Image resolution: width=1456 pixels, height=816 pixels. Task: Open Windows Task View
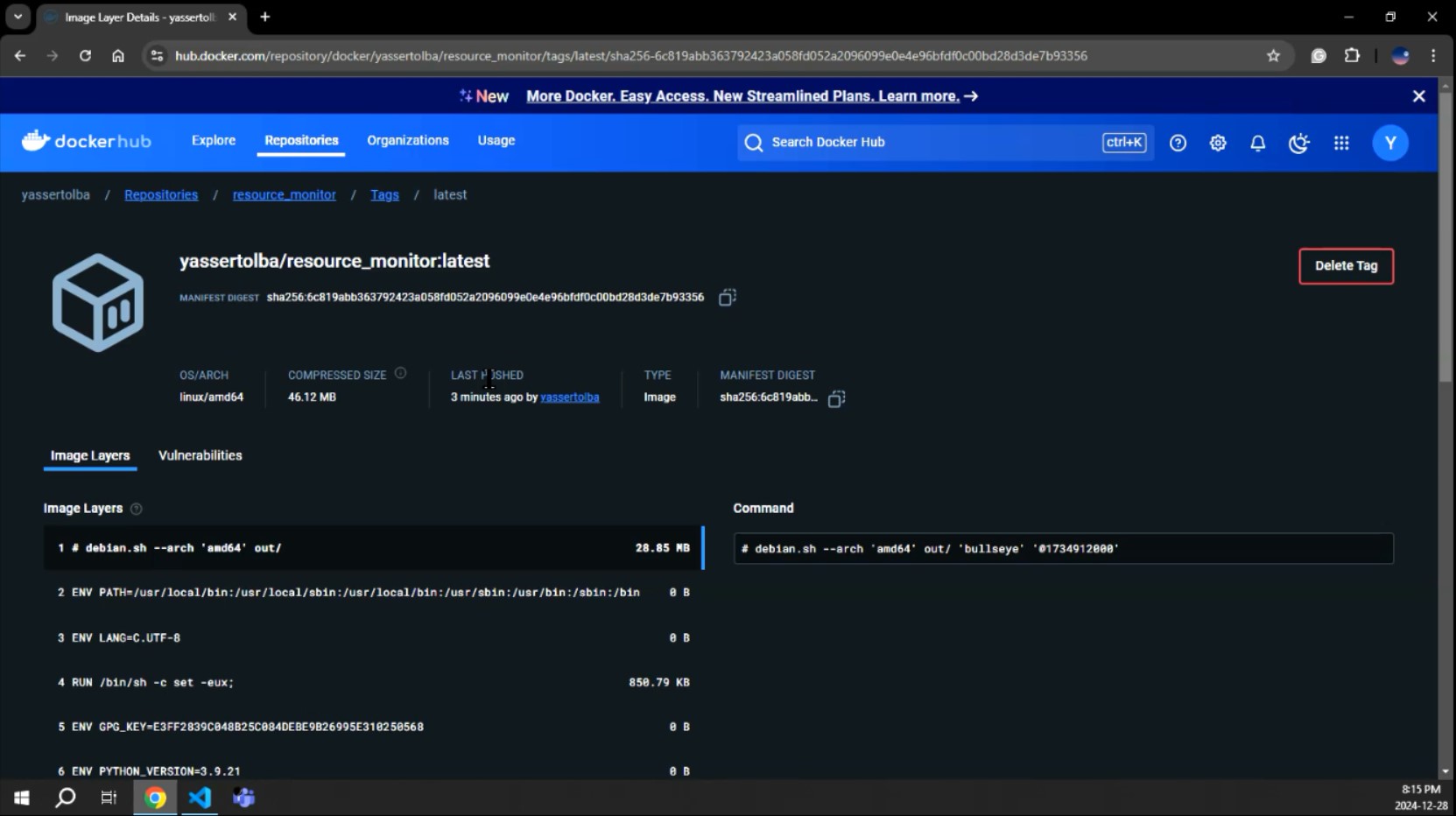click(x=109, y=798)
